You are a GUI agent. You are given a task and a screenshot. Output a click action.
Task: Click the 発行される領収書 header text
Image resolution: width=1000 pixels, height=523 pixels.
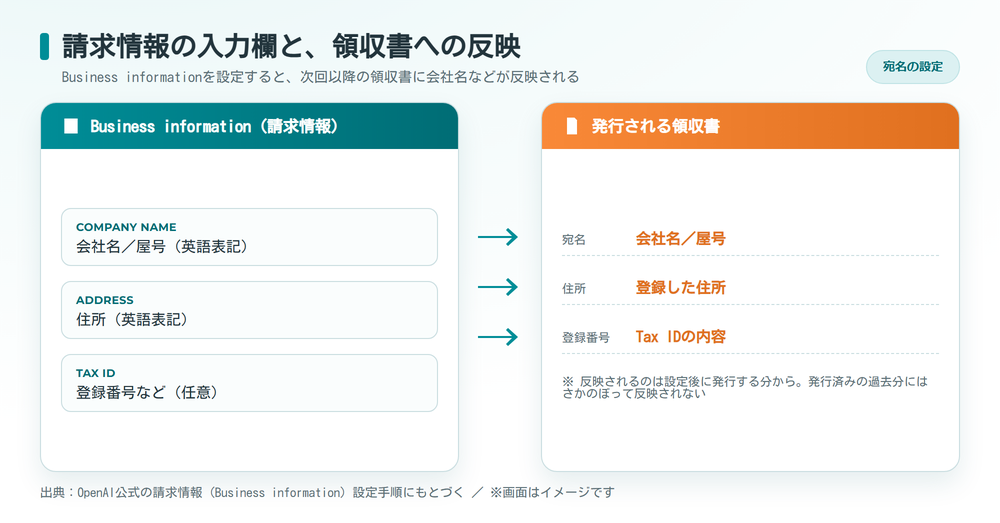pyautogui.click(x=656, y=126)
